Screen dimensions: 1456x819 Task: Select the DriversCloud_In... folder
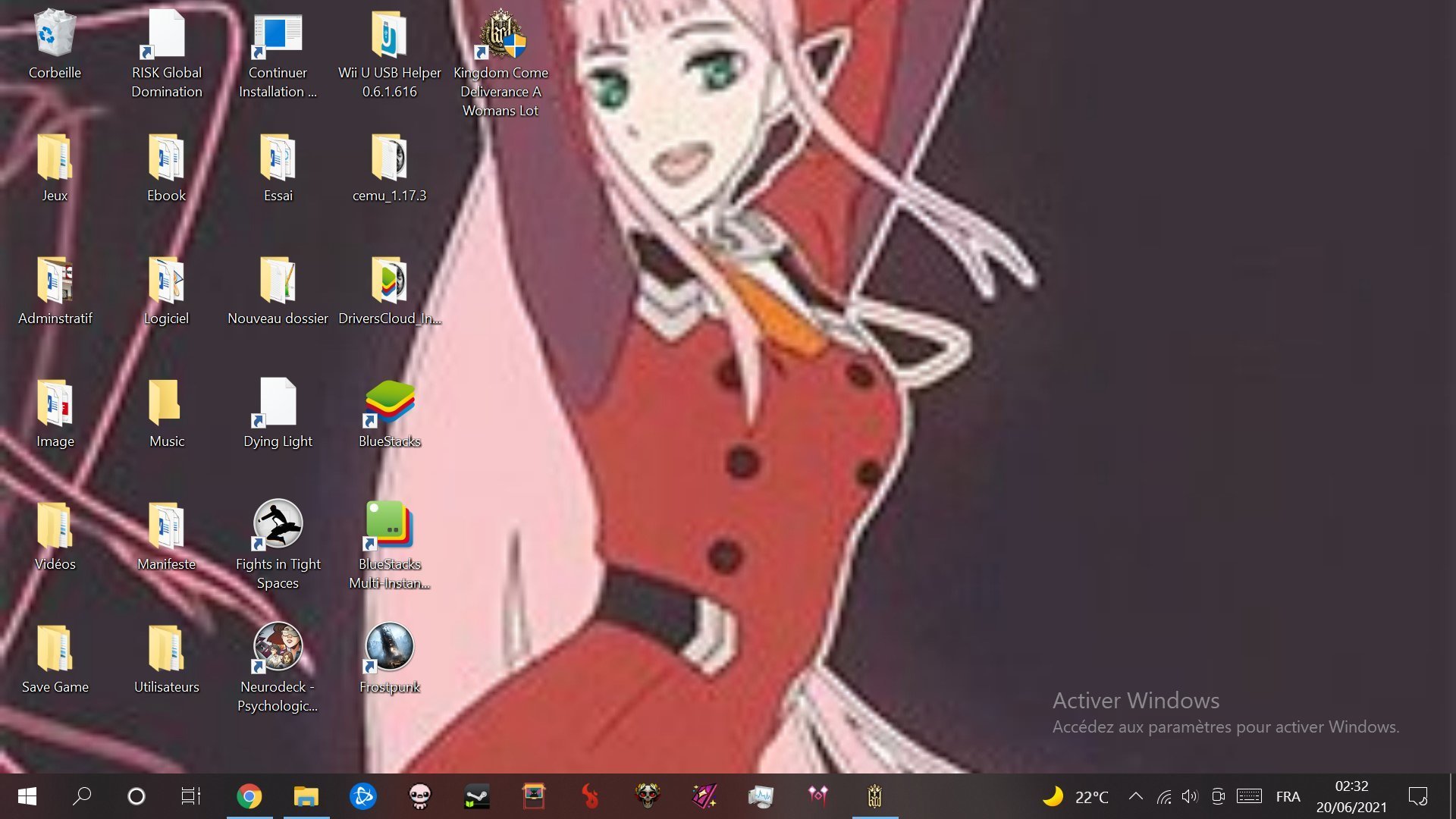(389, 291)
